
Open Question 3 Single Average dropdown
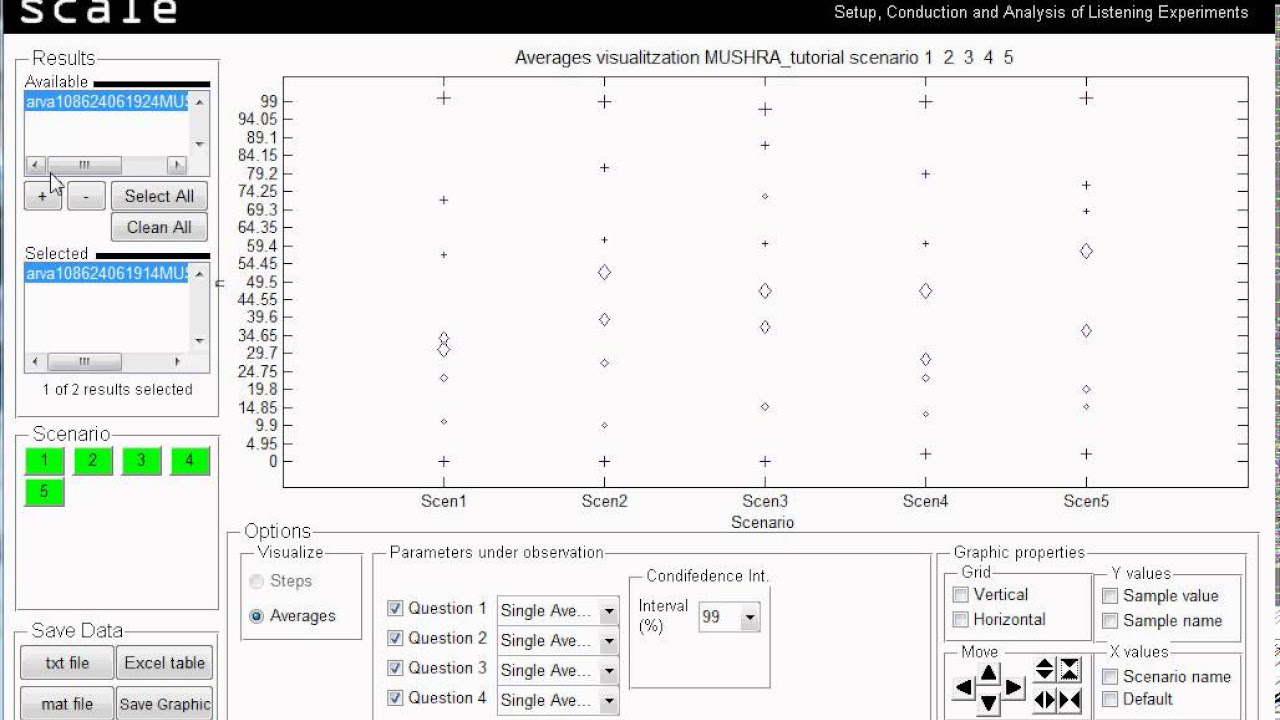(558, 671)
